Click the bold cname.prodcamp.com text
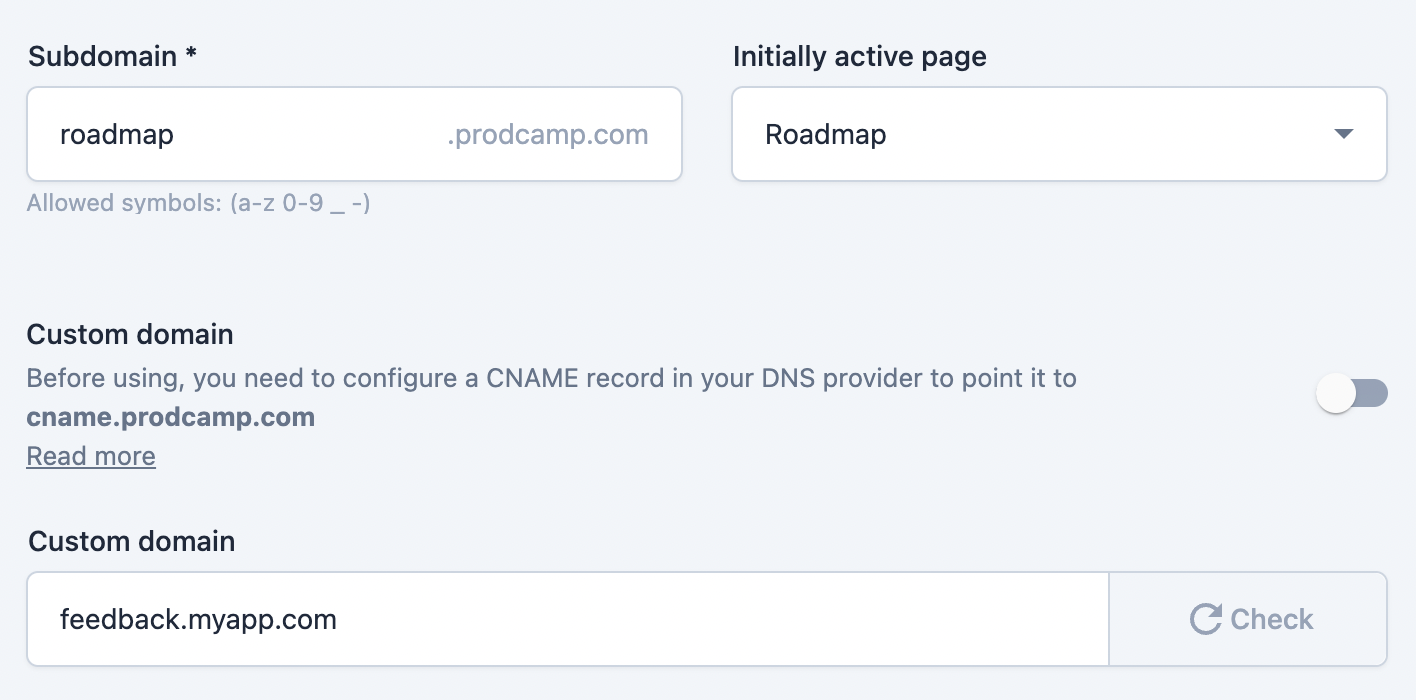 click(171, 416)
